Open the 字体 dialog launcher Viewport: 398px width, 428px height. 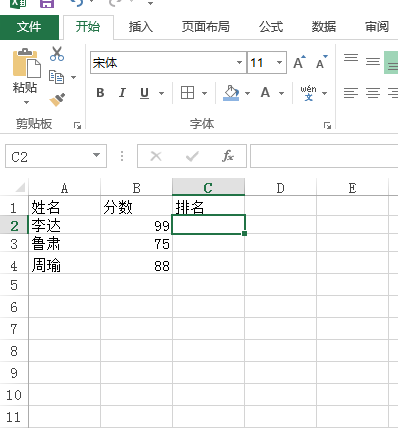point(327,125)
